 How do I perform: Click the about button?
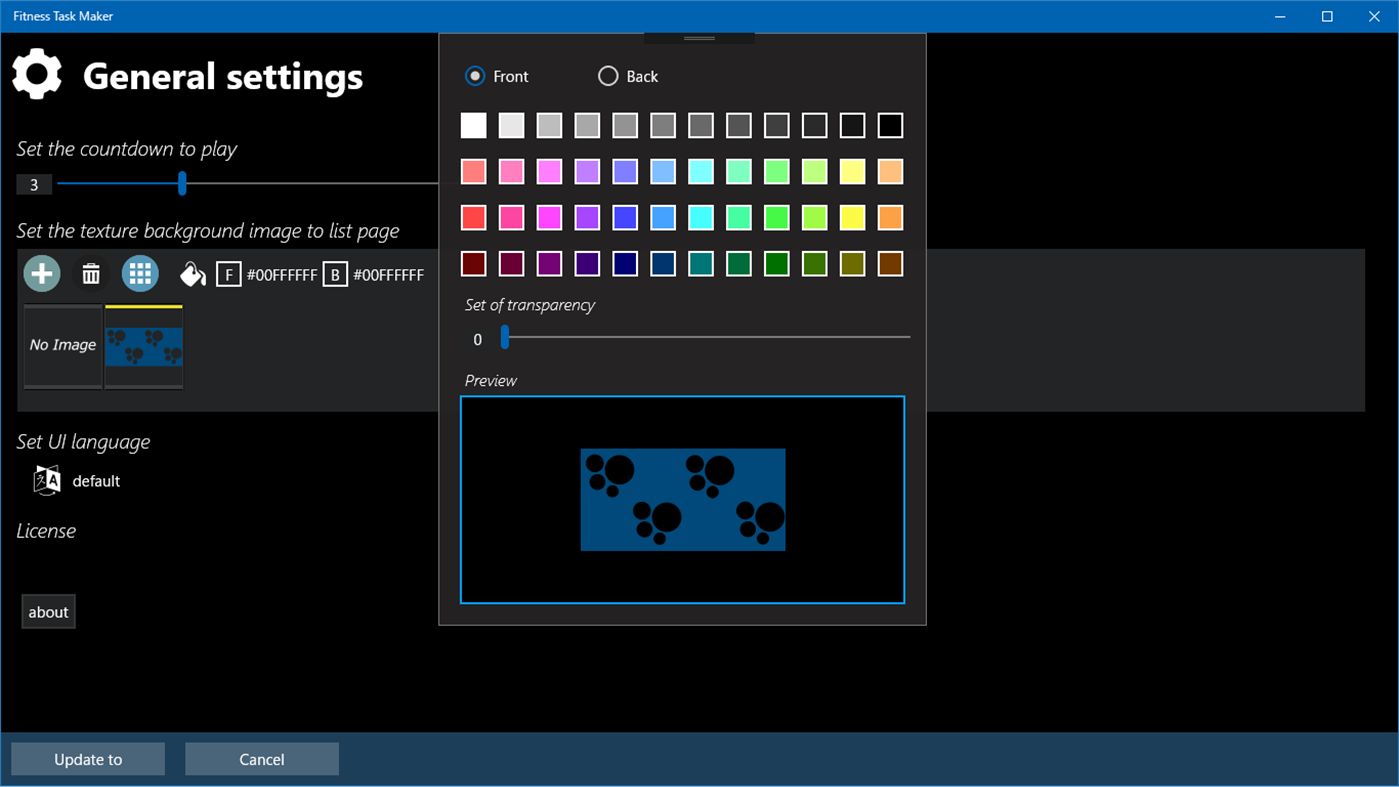(x=48, y=612)
